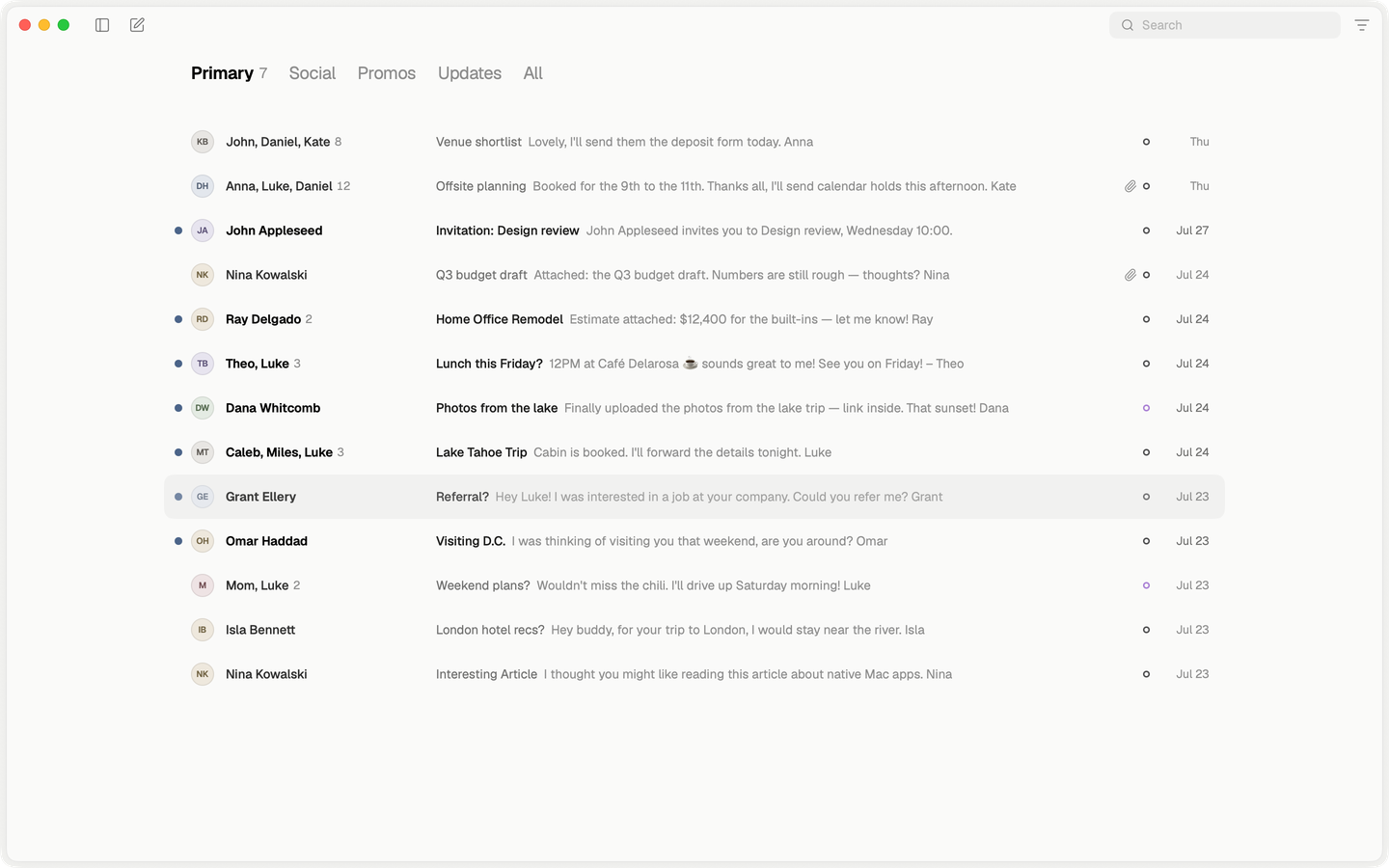
Task: Switch to the Social tab
Action: pyautogui.click(x=313, y=73)
